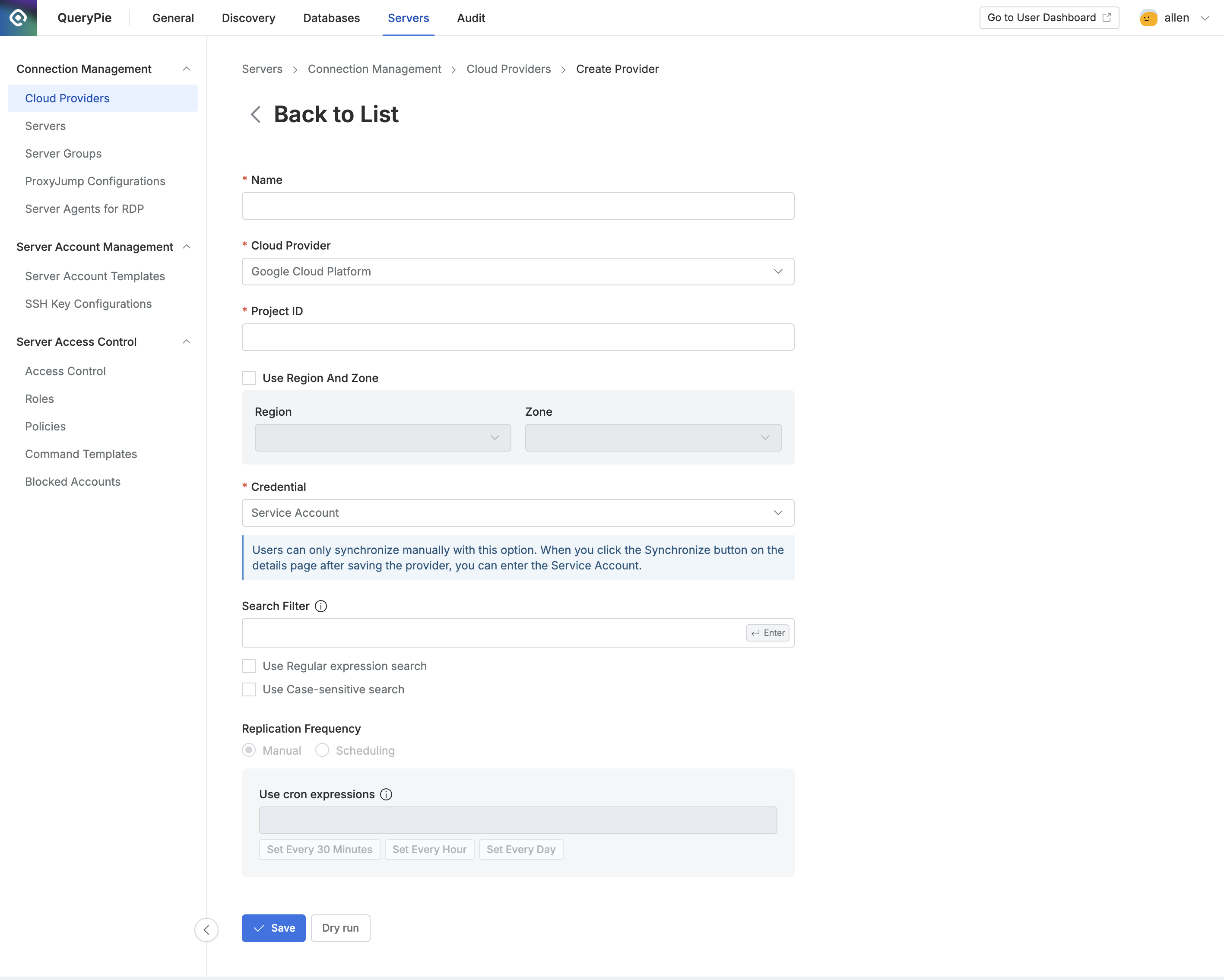Enable Use Region And Zone checkbox
The height and width of the screenshot is (980, 1224).
pos(249,378)
